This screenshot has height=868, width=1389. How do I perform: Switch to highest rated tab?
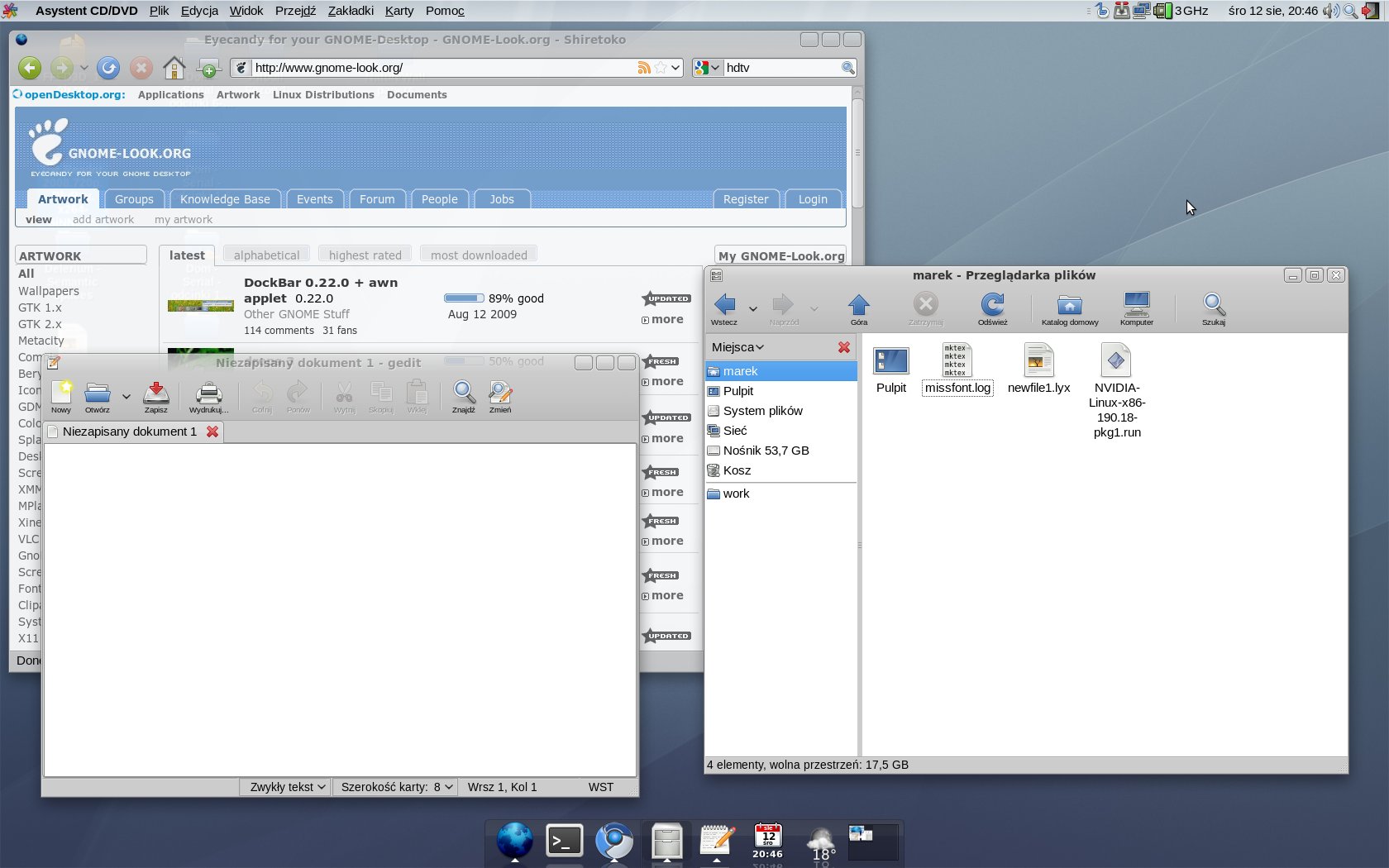[x=365, y=255]
